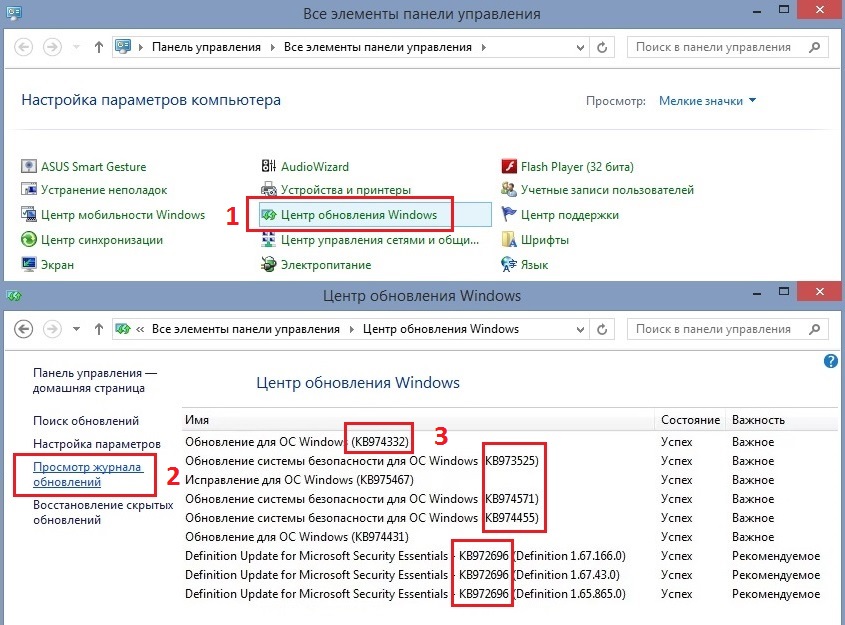Open Шрифты folder icon
The height and width of the screenshot is (625, 845).
tap(509, 239)
